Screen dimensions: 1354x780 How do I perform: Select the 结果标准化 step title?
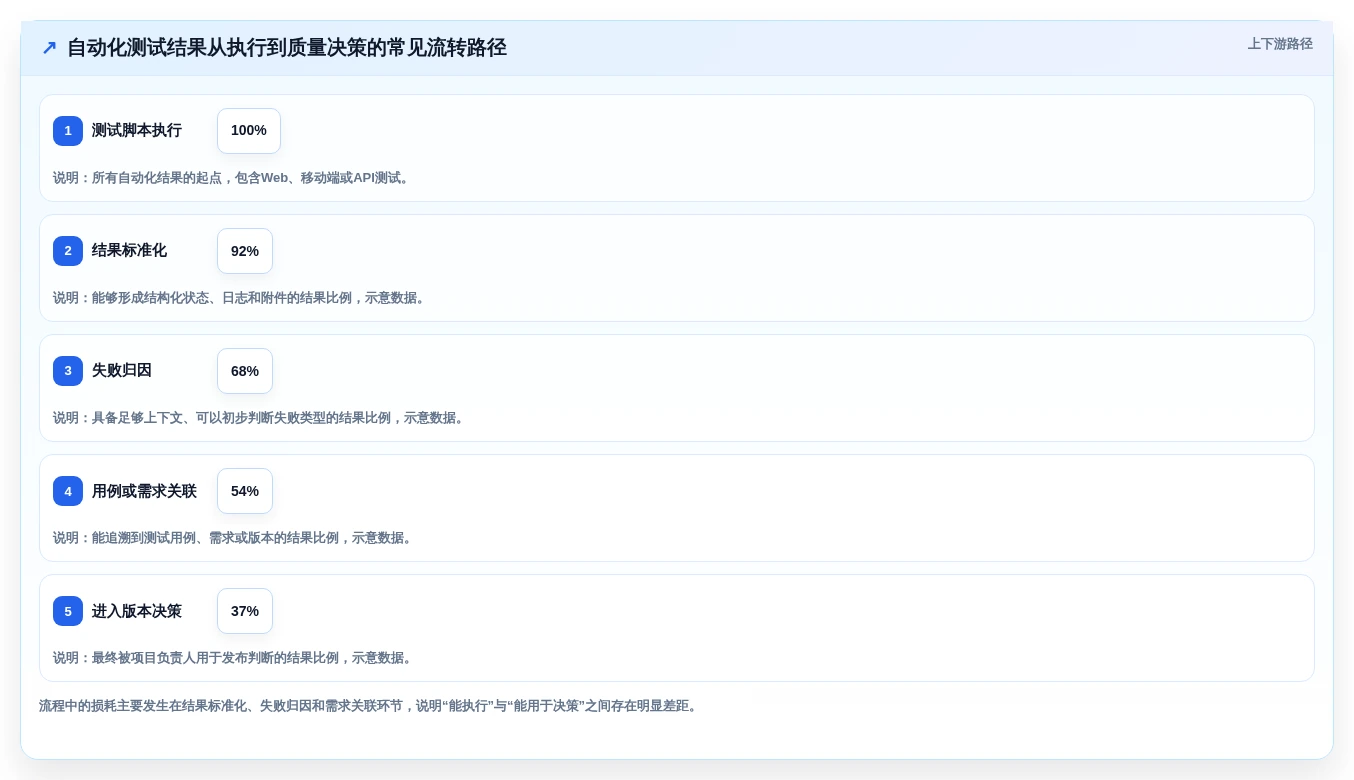(x=129, y=251)
